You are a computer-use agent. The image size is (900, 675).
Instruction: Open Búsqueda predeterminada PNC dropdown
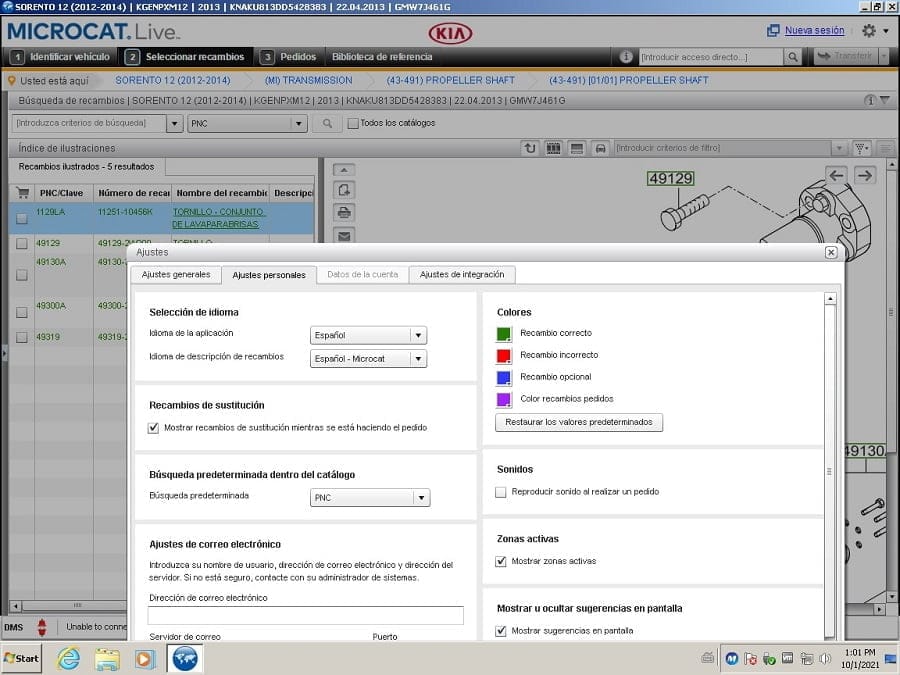(370, 498)
